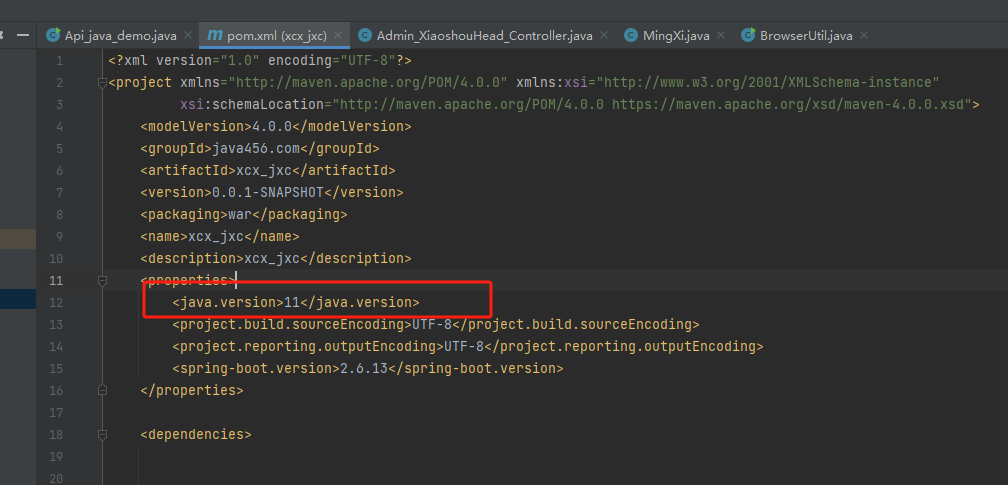Click the MingXi.java class file icon
Screen dimensions: 1008x485
click(x=631, y=35)
